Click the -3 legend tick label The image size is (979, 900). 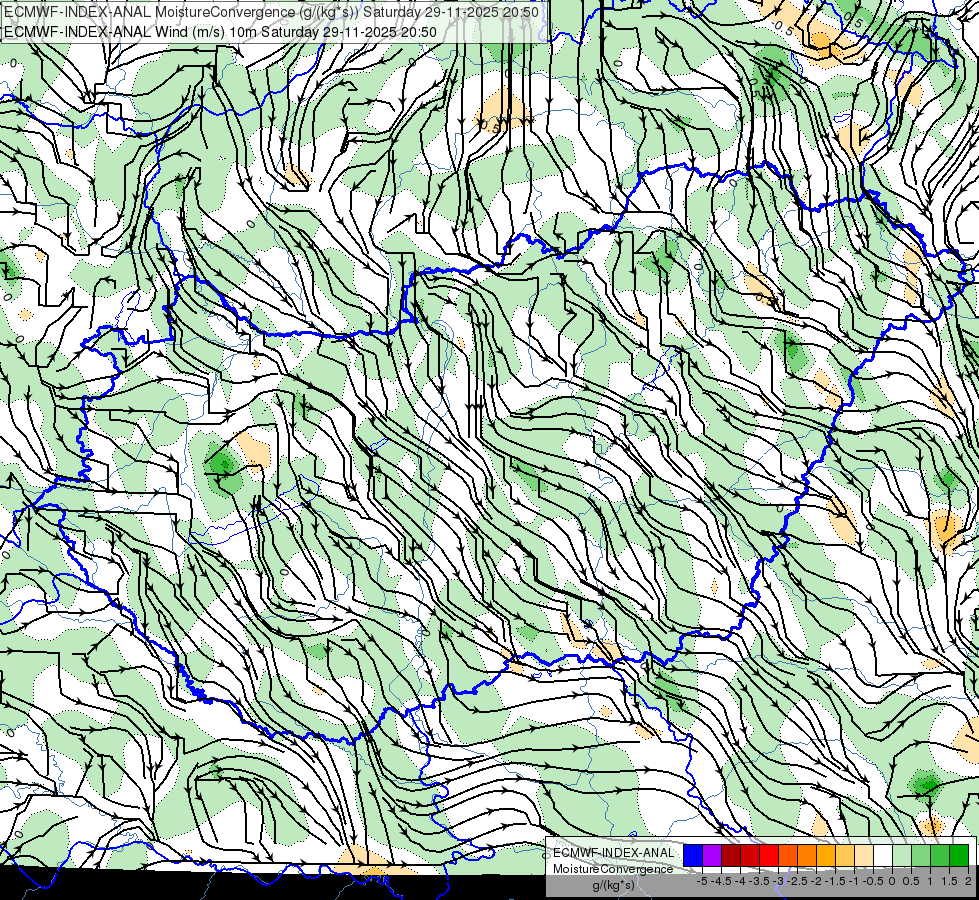pyautogui.click(x=779, y=881)
